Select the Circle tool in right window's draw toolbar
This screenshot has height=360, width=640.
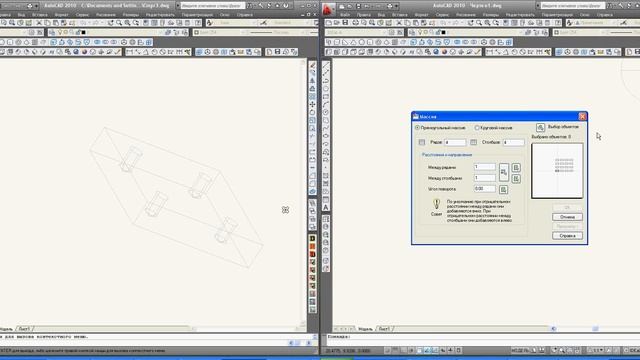click(326, 112)
